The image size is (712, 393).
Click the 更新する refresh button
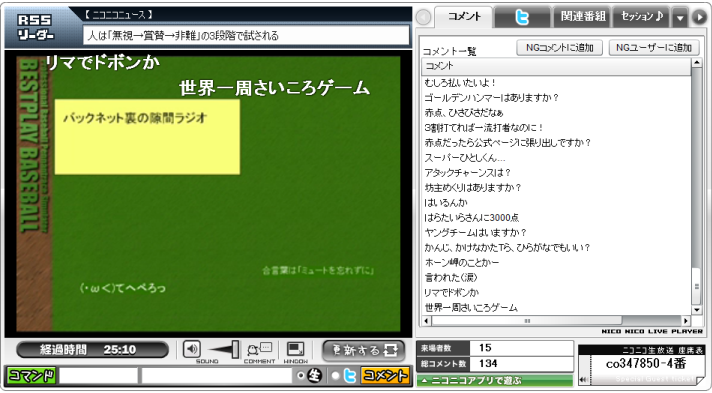tap(363, 350)
